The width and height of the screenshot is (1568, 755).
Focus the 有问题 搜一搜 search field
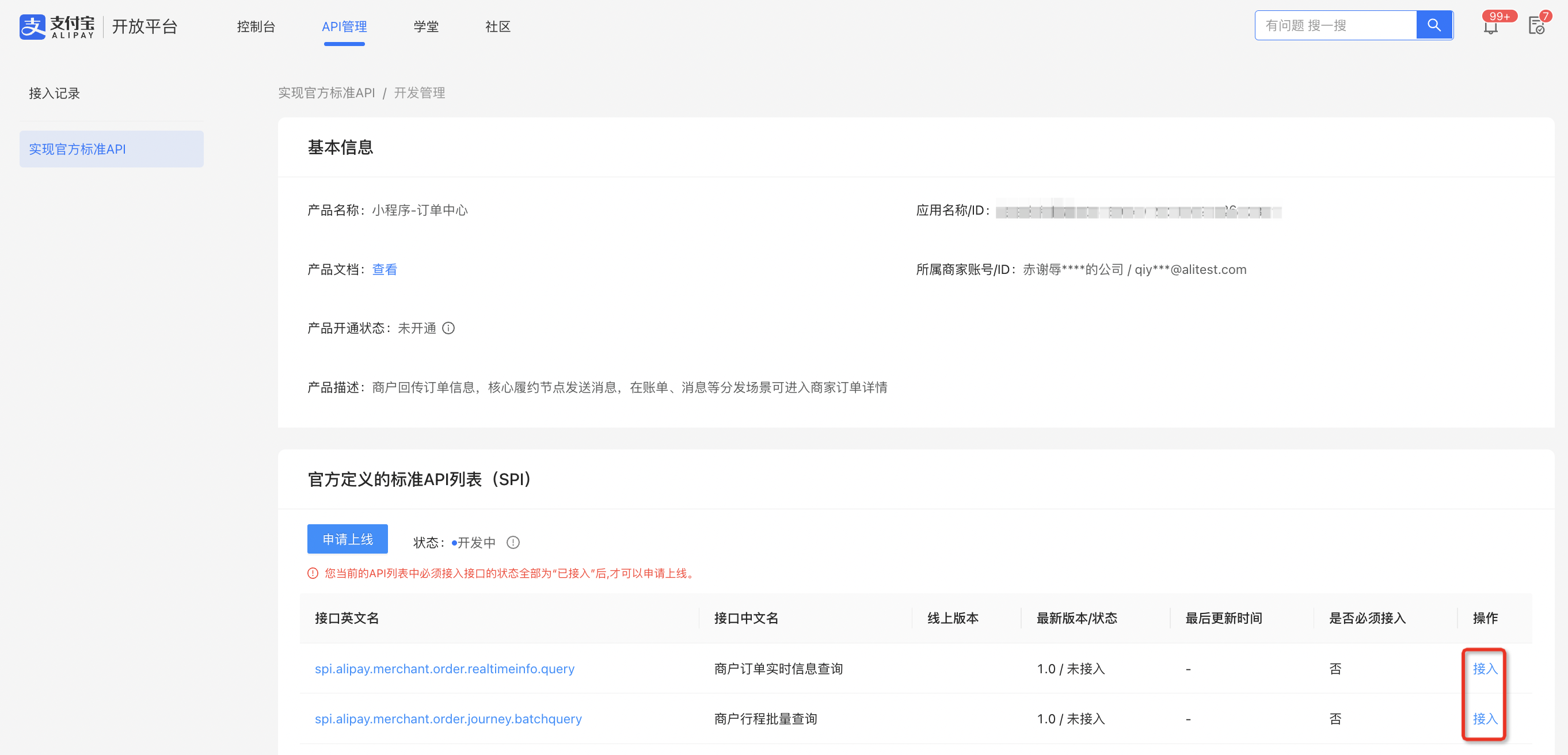1336,25
